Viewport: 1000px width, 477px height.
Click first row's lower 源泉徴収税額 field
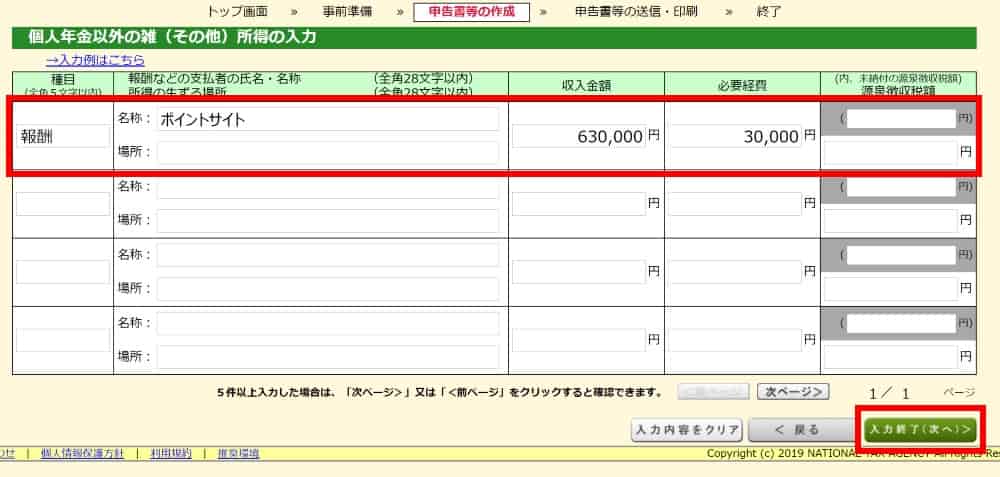pos(889,153)
